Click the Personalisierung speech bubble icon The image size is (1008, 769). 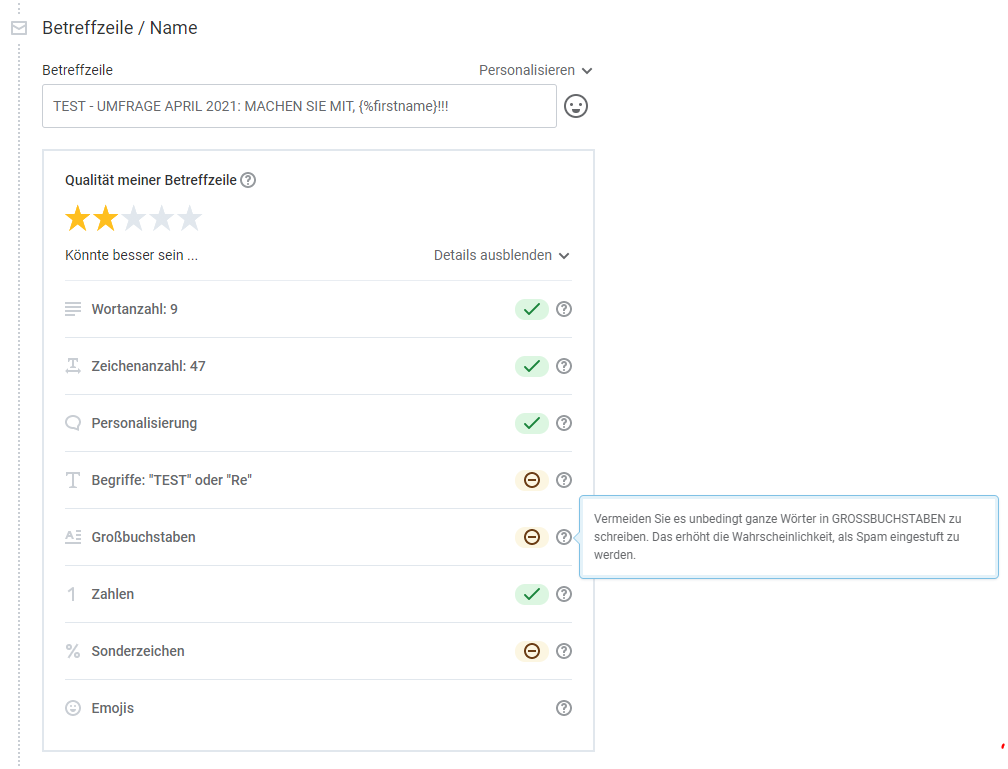71,423
